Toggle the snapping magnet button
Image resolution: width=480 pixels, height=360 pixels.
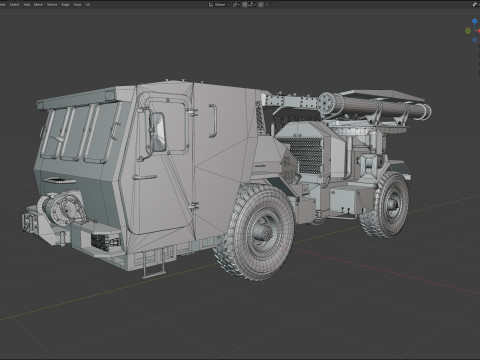[244, 5]
